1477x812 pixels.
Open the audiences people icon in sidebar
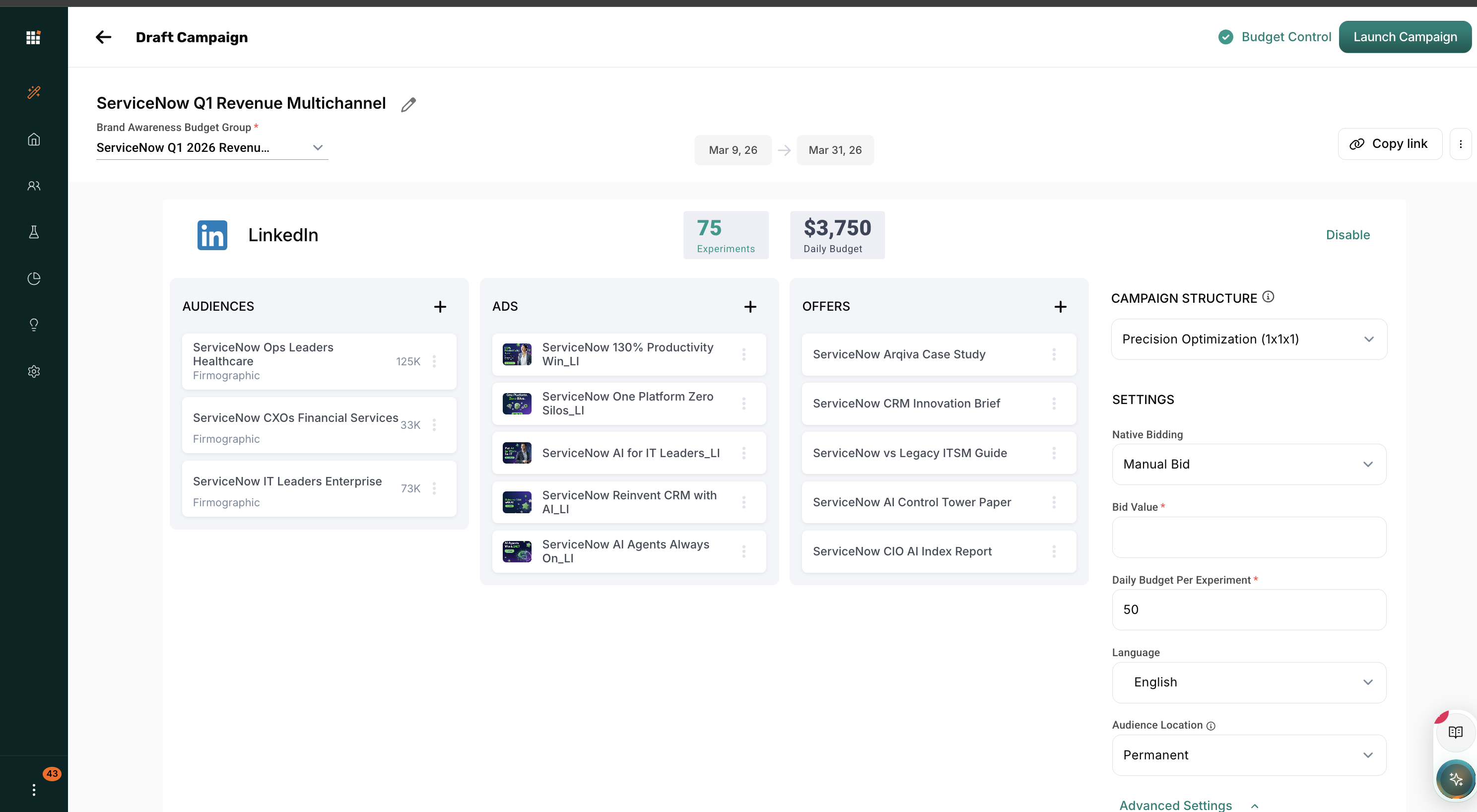tap(33, 186)
